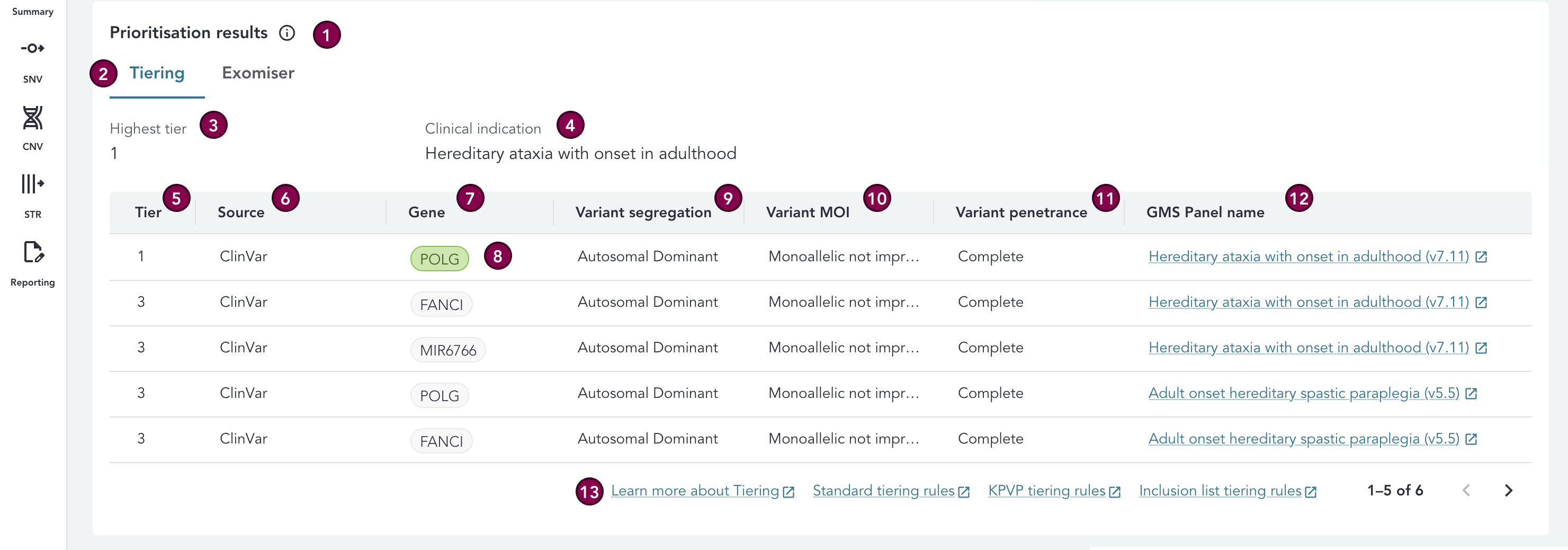This screenshot has height=550, width=1568.
Task: Click the previous page chevron
Action: 1466,490
